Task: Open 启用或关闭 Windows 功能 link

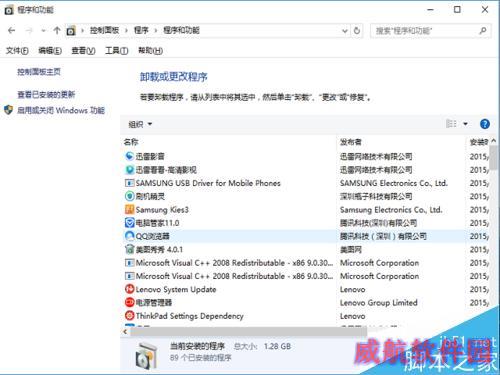Action: pyautogui.click(x=61, y=110)
